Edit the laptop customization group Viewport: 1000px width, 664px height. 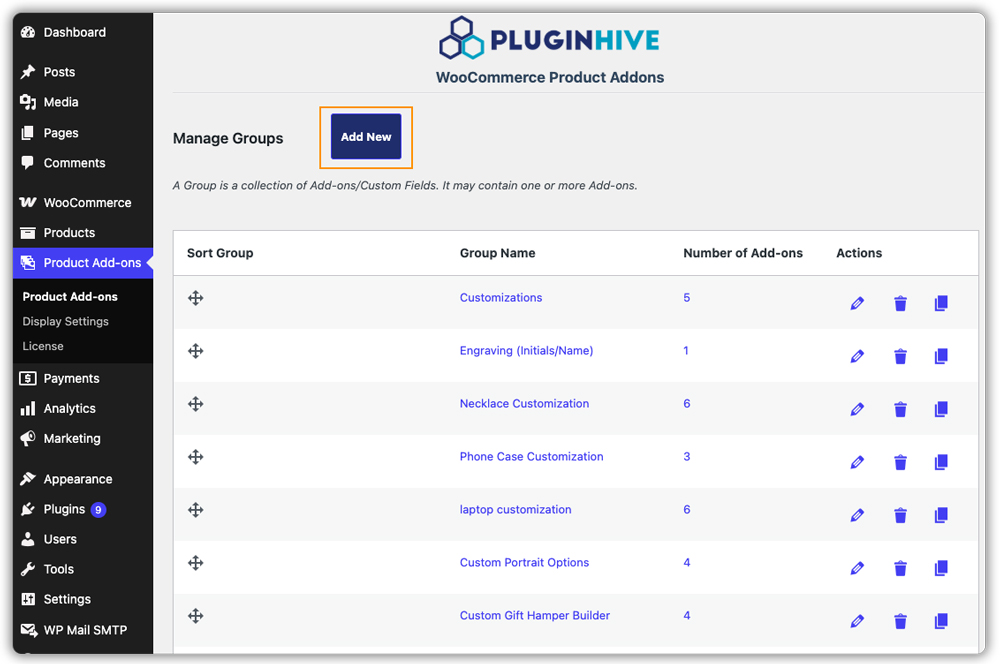click(x=857, y=515)
